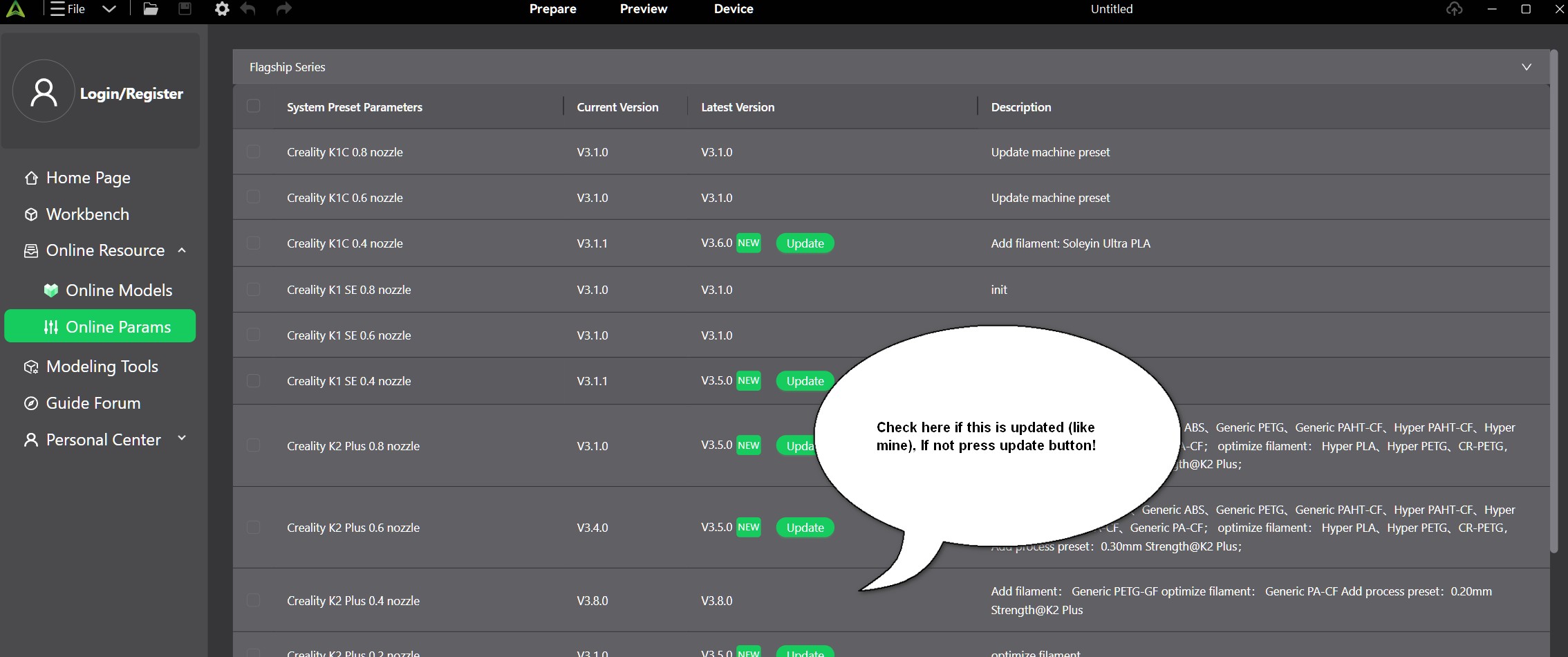Click the Current Version column header
Screen dimensions: 1568x657
(x=617, y=107)
